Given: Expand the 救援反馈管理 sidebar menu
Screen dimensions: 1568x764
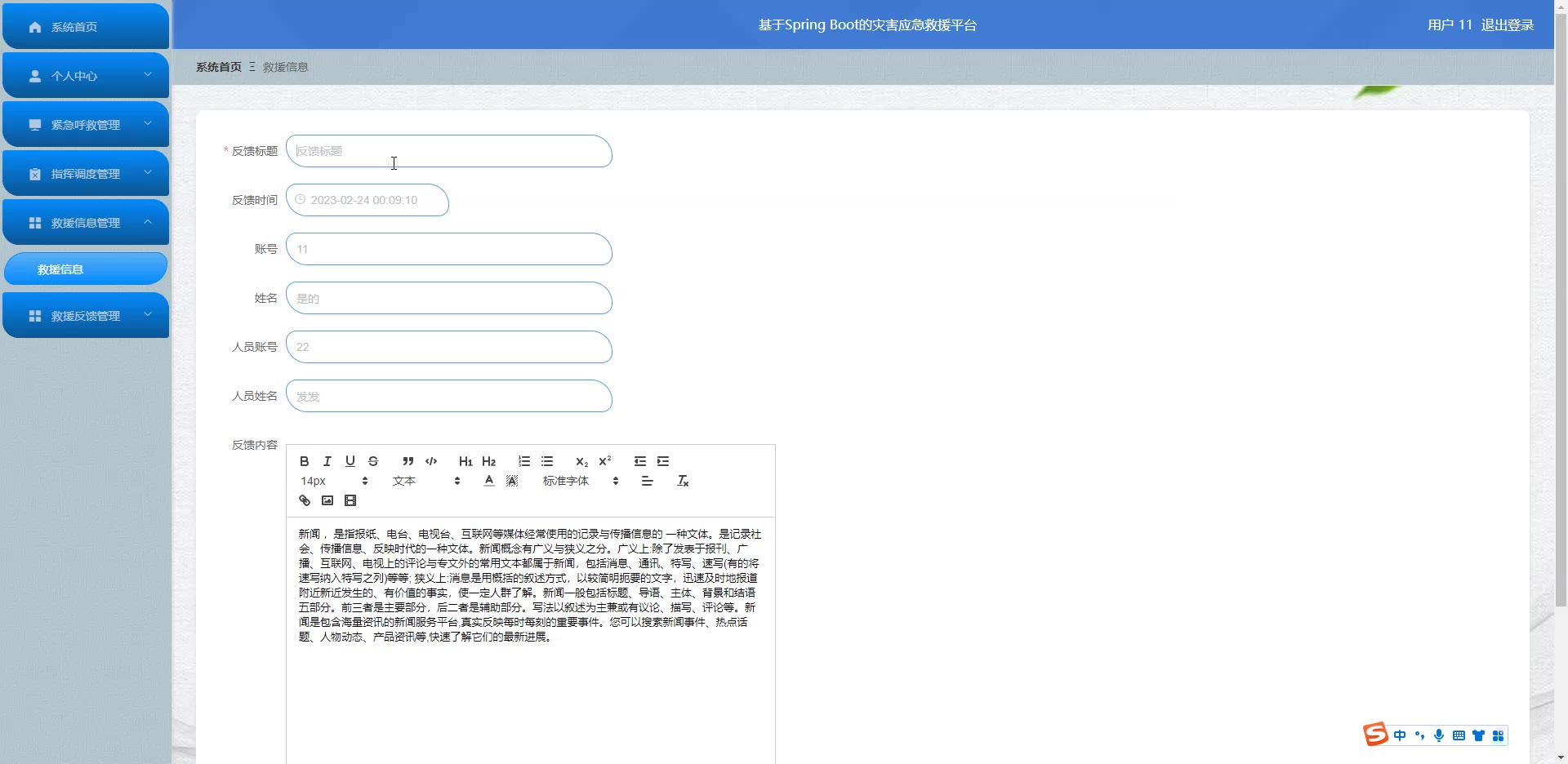Looking at the screenshot, I should click(x=86, y=315).
